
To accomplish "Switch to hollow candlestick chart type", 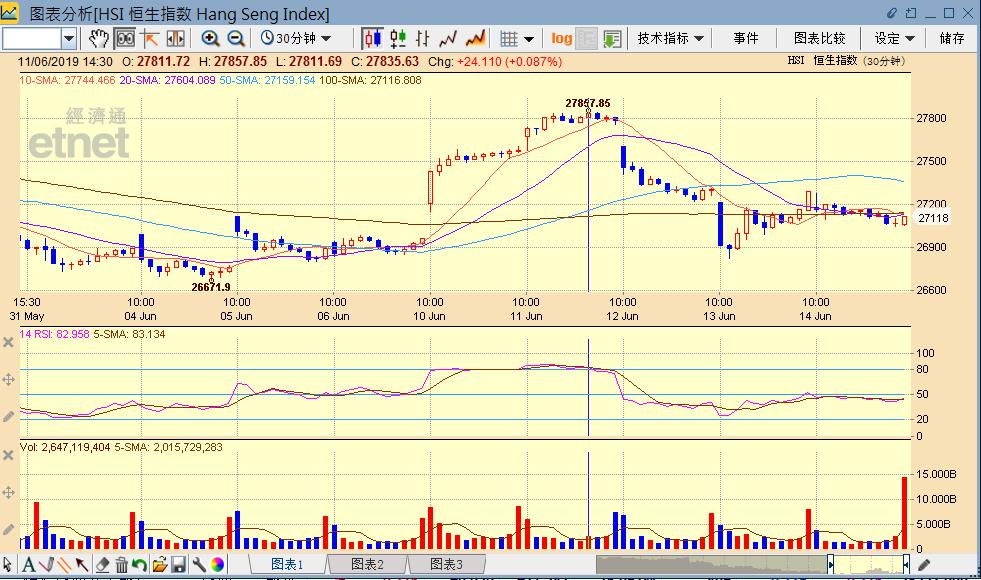I will pos(398,39).
